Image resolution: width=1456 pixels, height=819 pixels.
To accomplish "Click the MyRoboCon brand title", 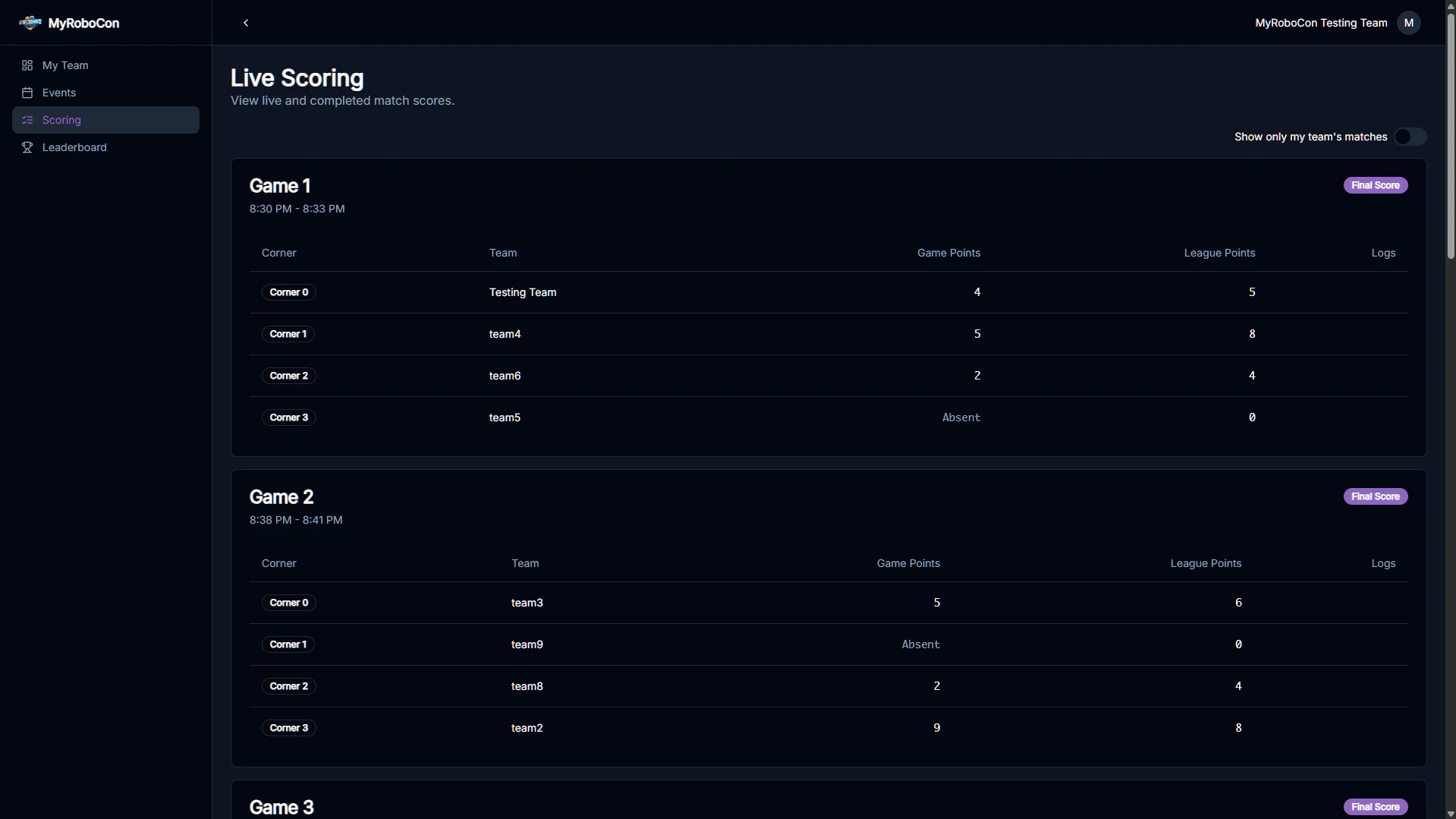I will (x=83, y=24).
